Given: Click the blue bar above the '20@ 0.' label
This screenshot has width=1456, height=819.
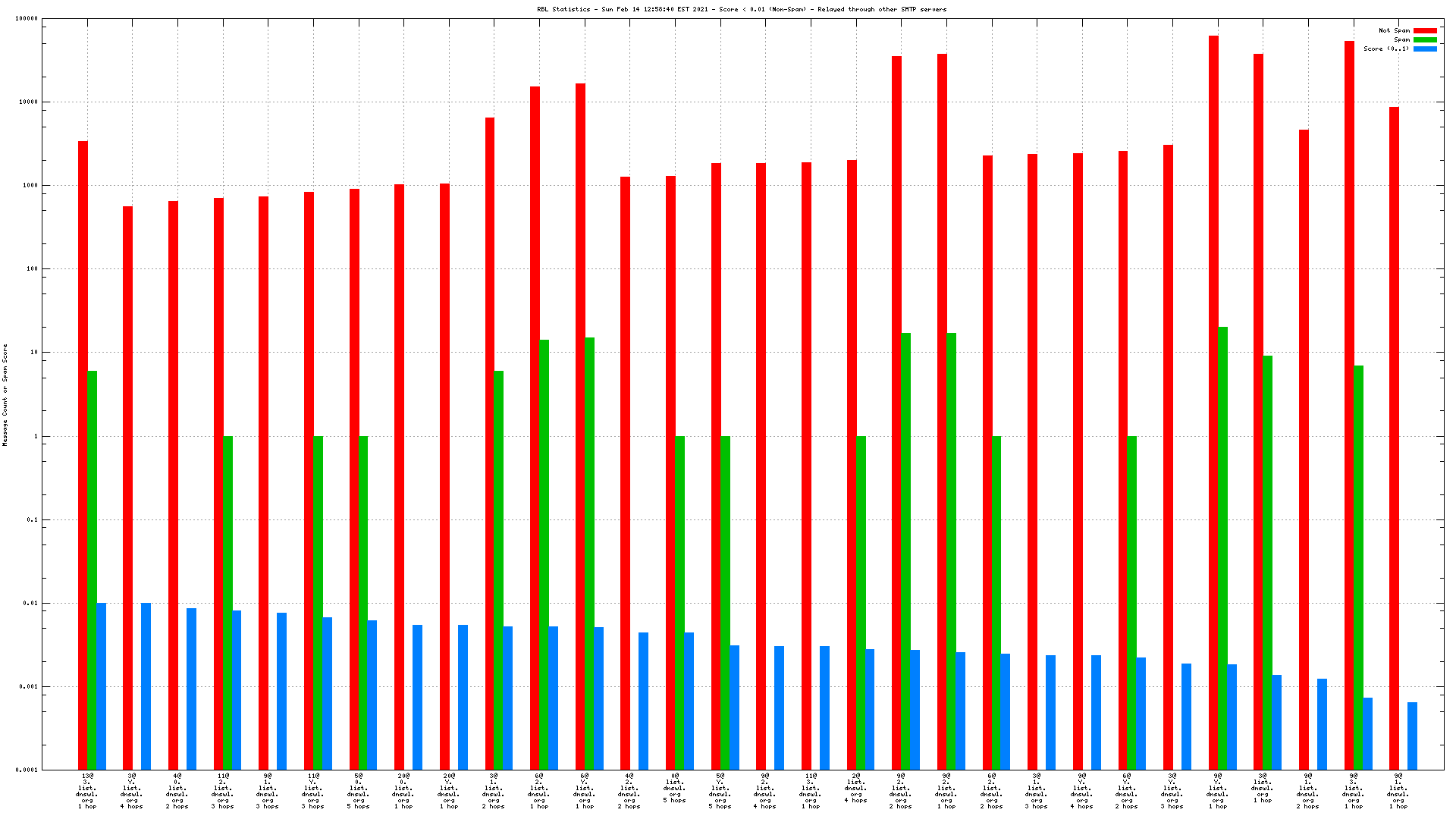Looking at the screenshot, I should point(417,698).
